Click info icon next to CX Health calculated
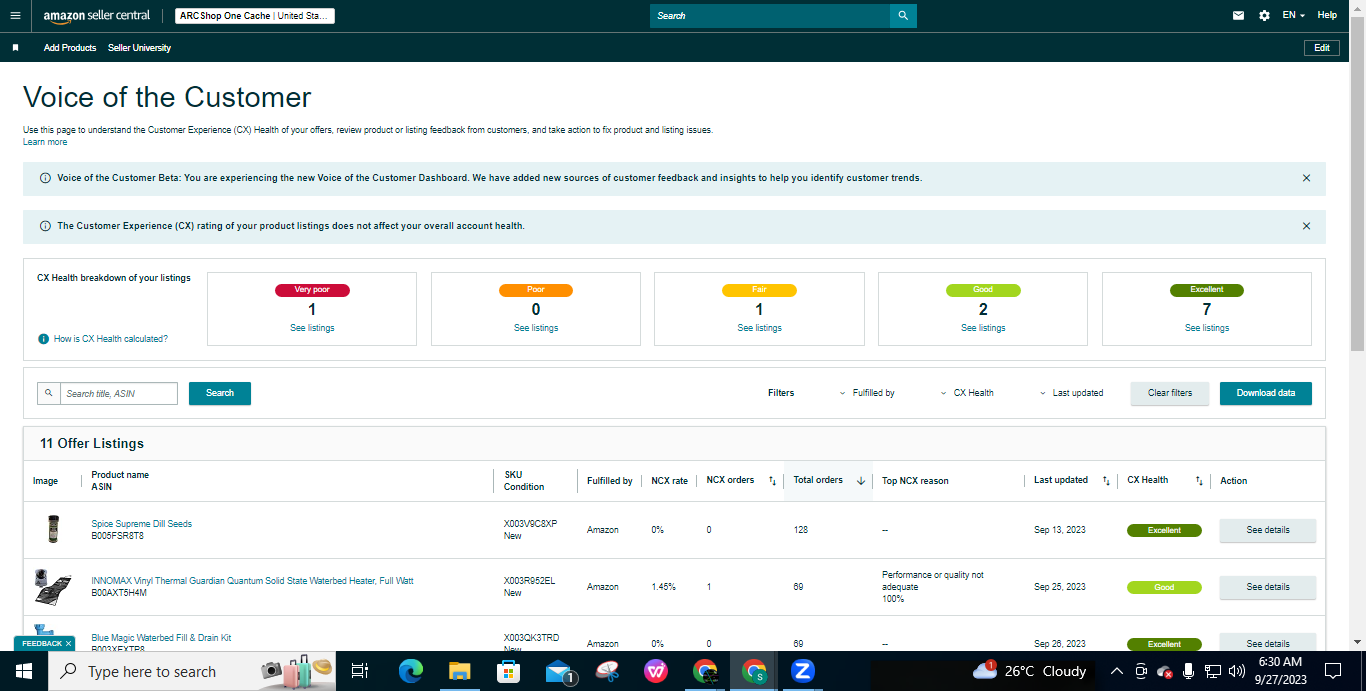 43,339
